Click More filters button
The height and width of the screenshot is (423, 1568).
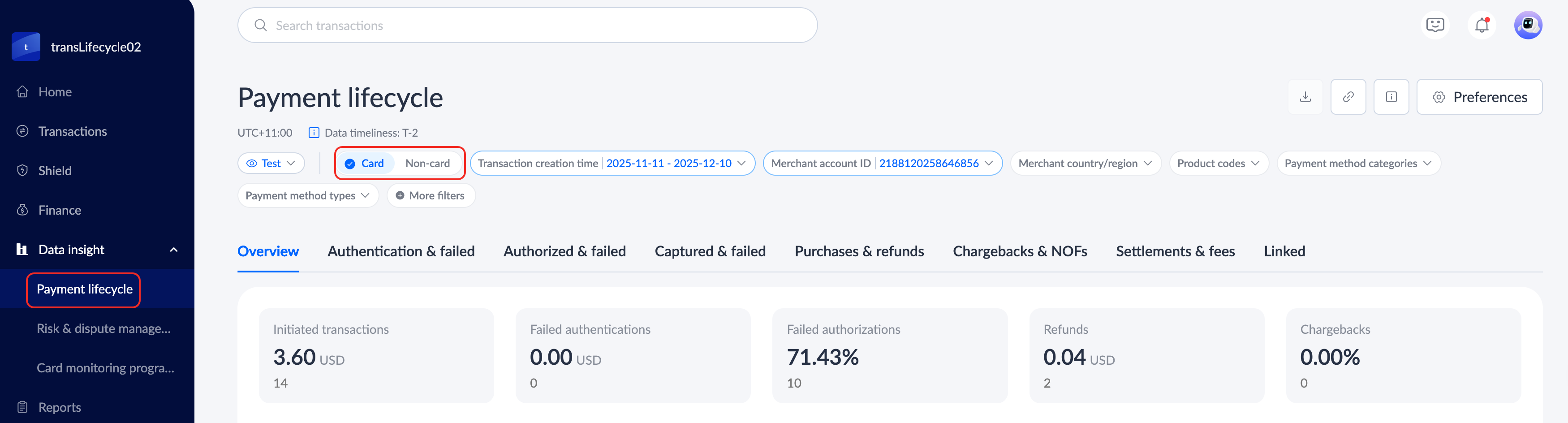431,195
